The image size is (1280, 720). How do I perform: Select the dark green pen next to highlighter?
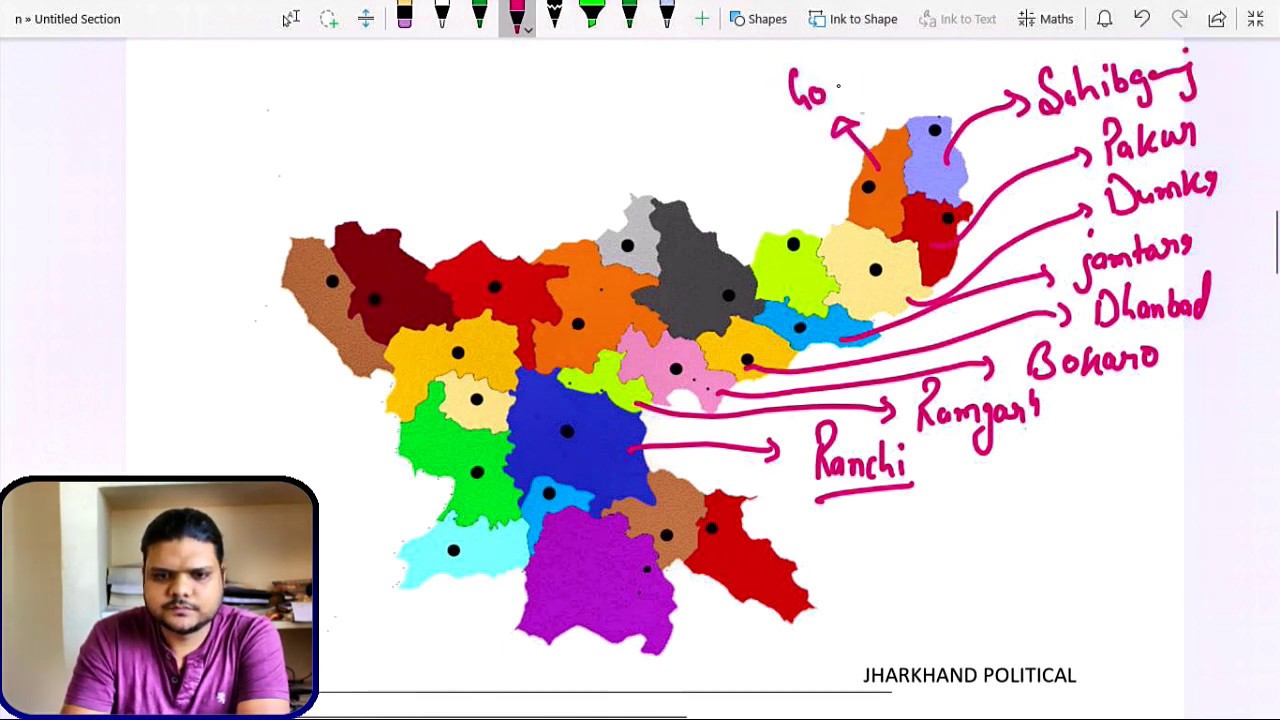coord(630,17)
